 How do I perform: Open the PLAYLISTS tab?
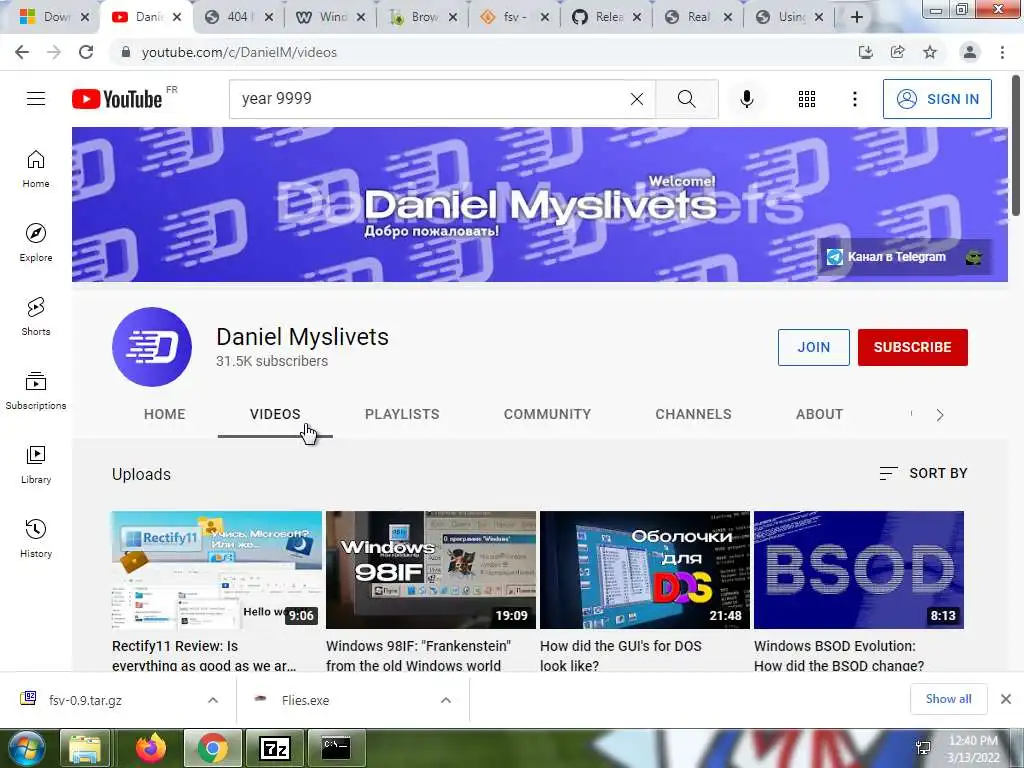[402, 414]
